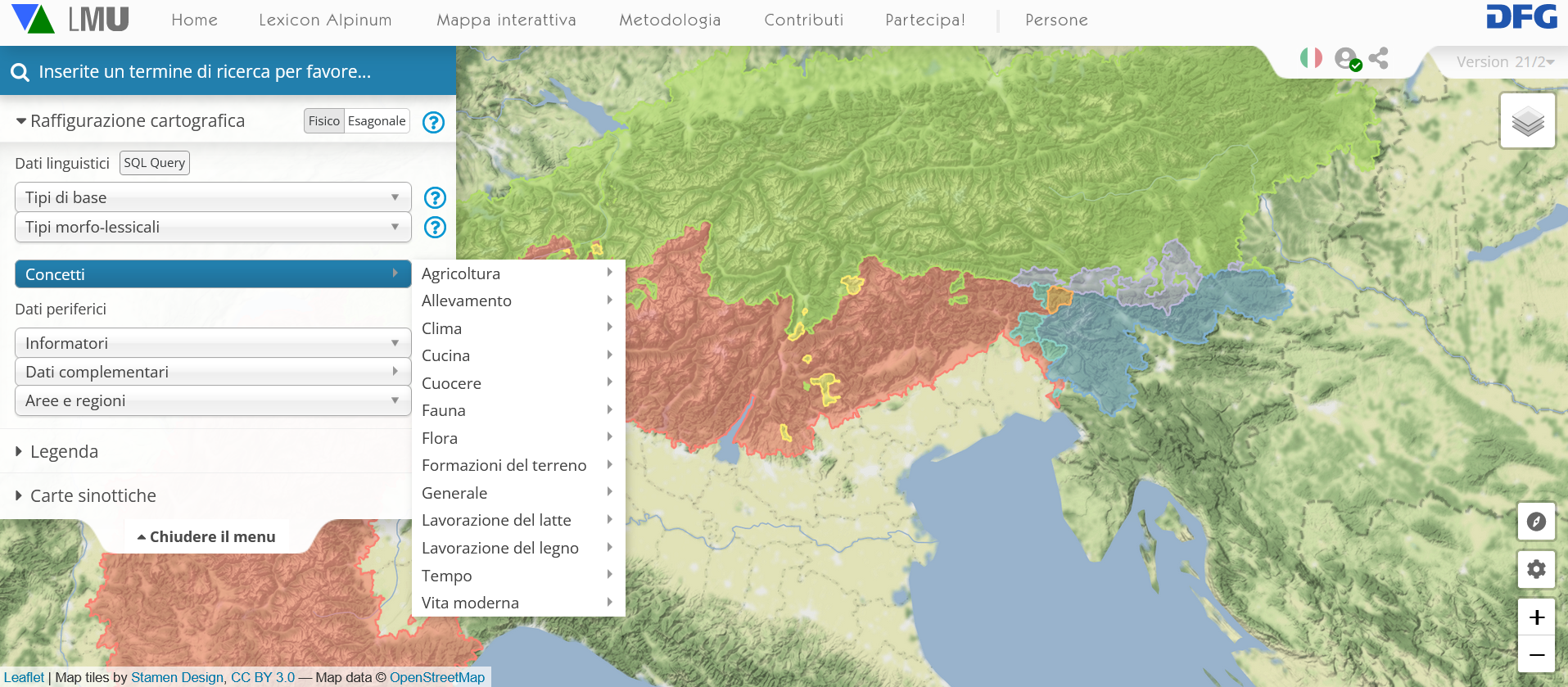This screenshot has height=687, width=1568.
Task: Open the Version 21/2 dropdown
Action: point(1505,62)
